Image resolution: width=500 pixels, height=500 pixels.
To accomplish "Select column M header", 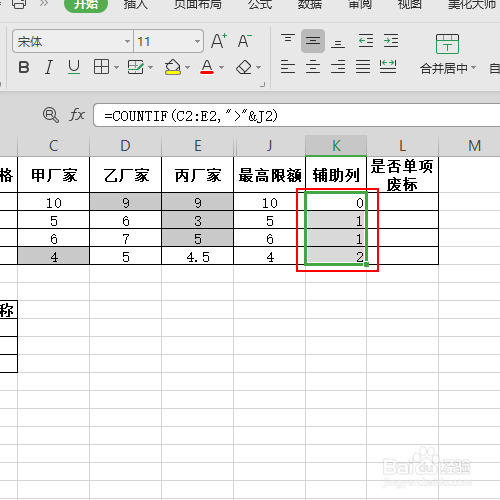I will point(474,146).
